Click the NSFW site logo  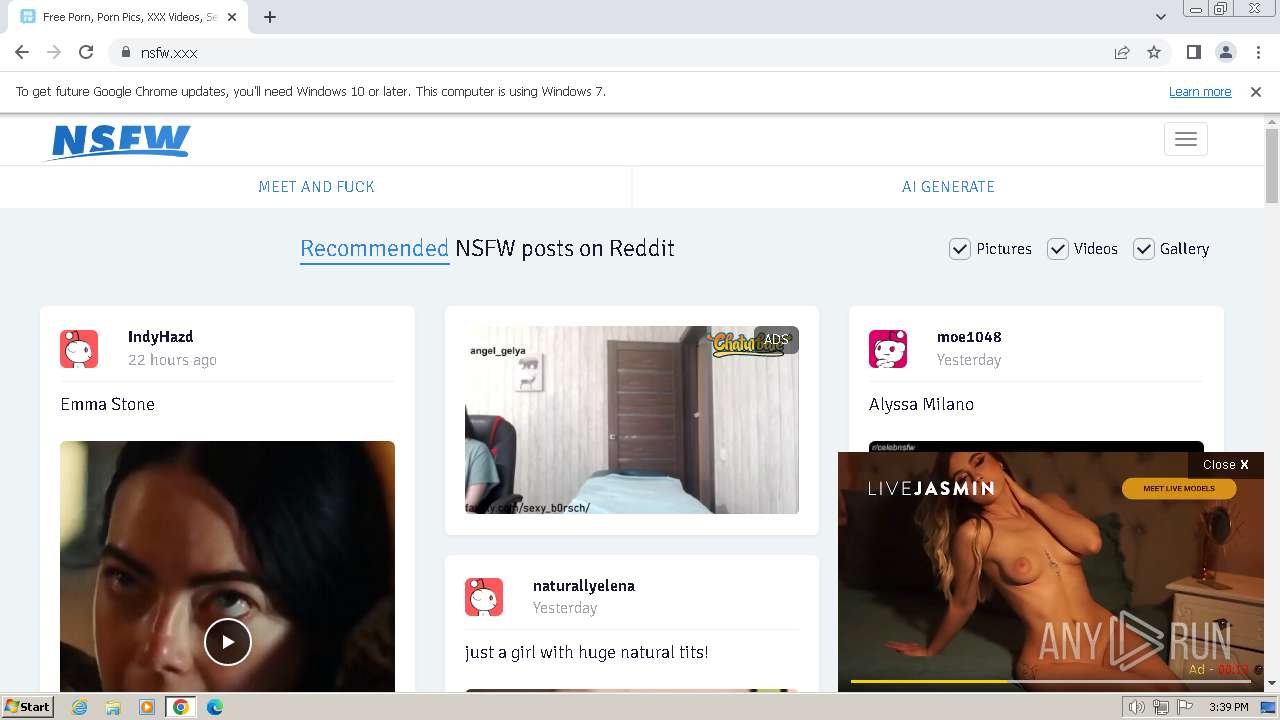click(x=118, y=141)
